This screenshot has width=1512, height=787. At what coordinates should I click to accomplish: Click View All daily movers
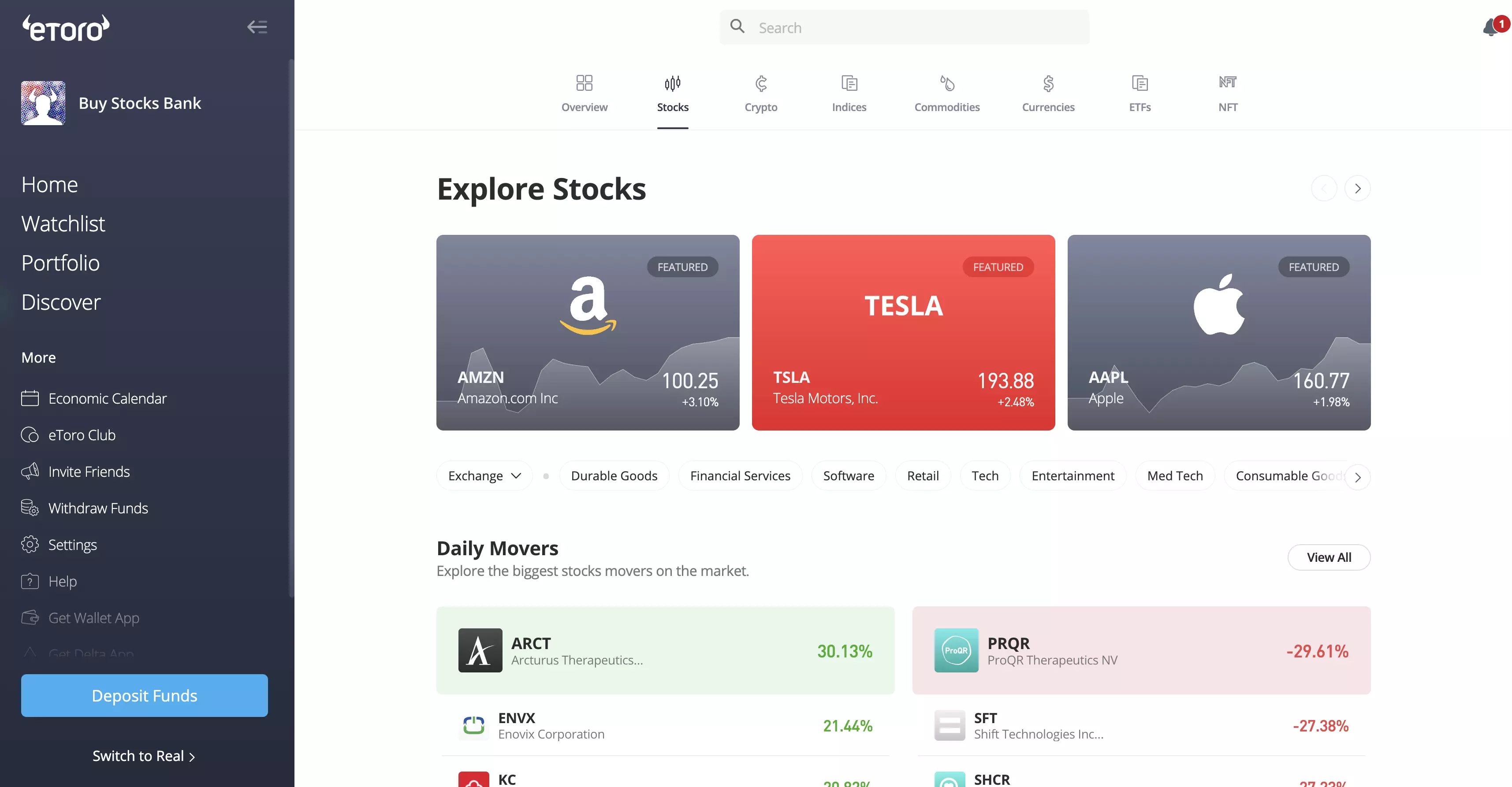tap(1329, 557)
